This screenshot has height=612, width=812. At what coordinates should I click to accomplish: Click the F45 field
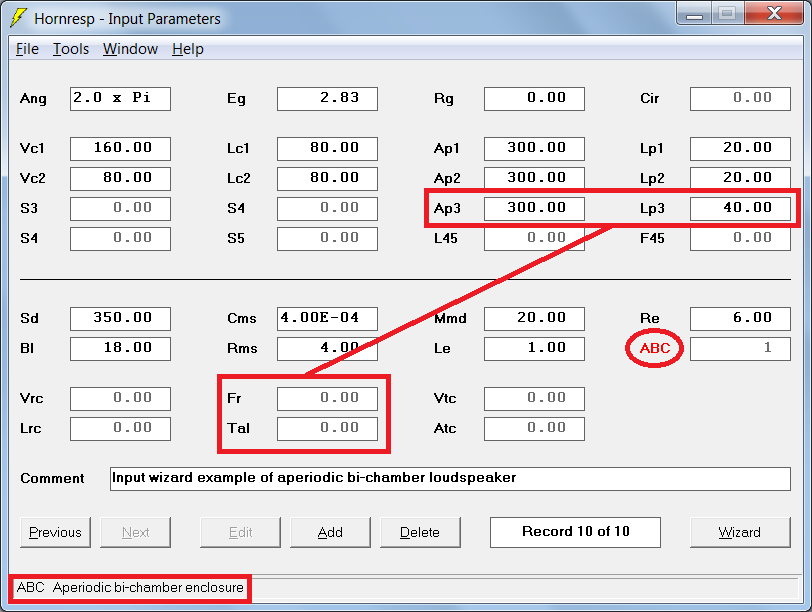coord(740,239)
